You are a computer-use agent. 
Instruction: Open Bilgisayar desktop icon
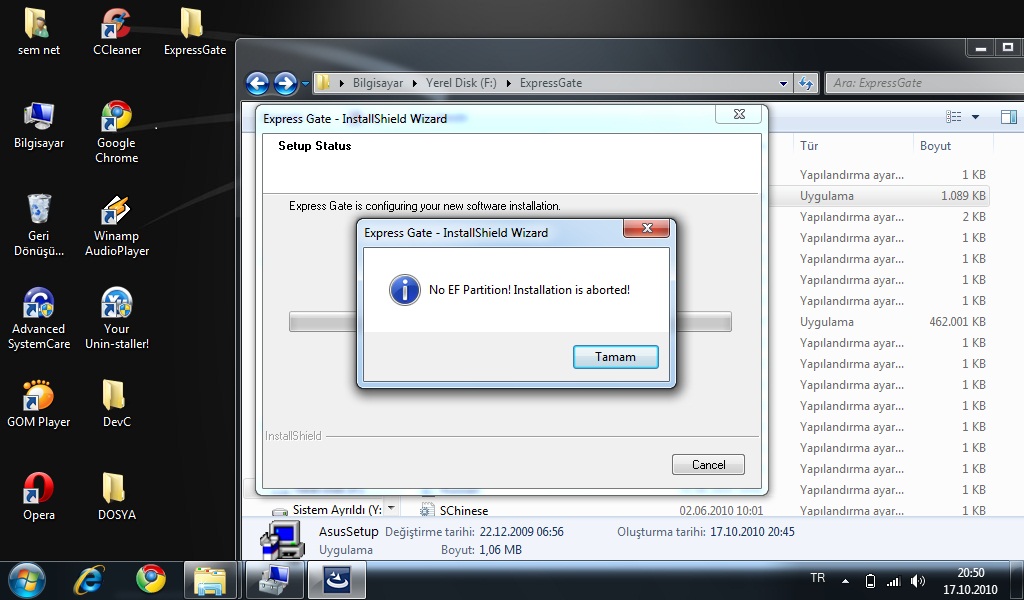(39, 125)
